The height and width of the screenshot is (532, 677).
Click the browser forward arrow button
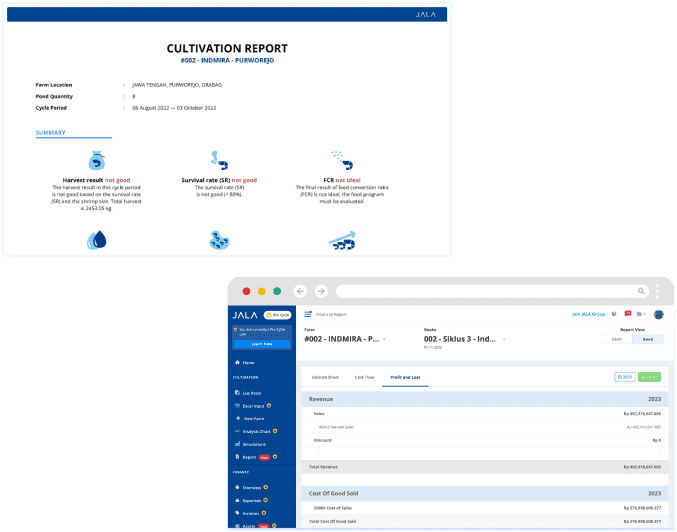coord(321,291)
